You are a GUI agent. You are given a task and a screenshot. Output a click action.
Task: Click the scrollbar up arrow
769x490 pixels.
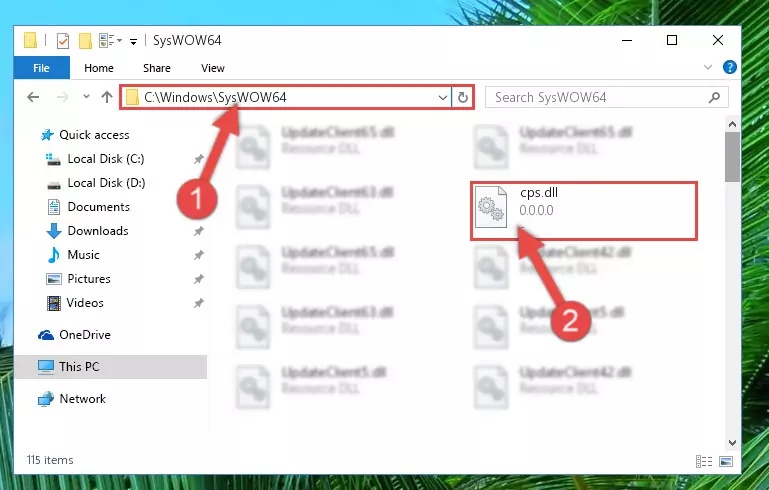click(x=732, y=124)
